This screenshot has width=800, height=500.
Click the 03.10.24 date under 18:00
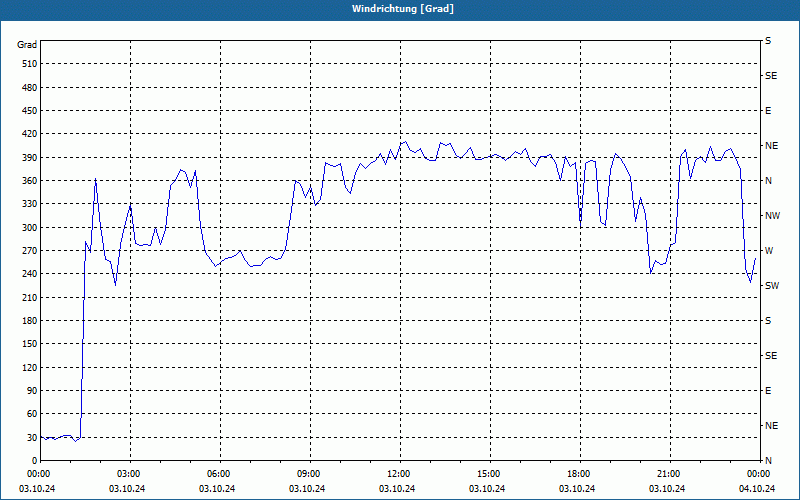tap(577, 489)
